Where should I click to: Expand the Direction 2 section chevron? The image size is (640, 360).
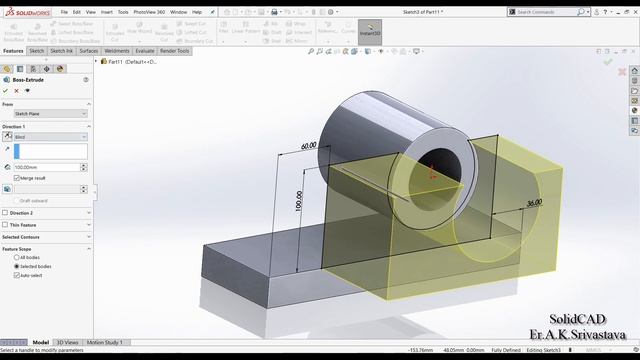[89, 213]
